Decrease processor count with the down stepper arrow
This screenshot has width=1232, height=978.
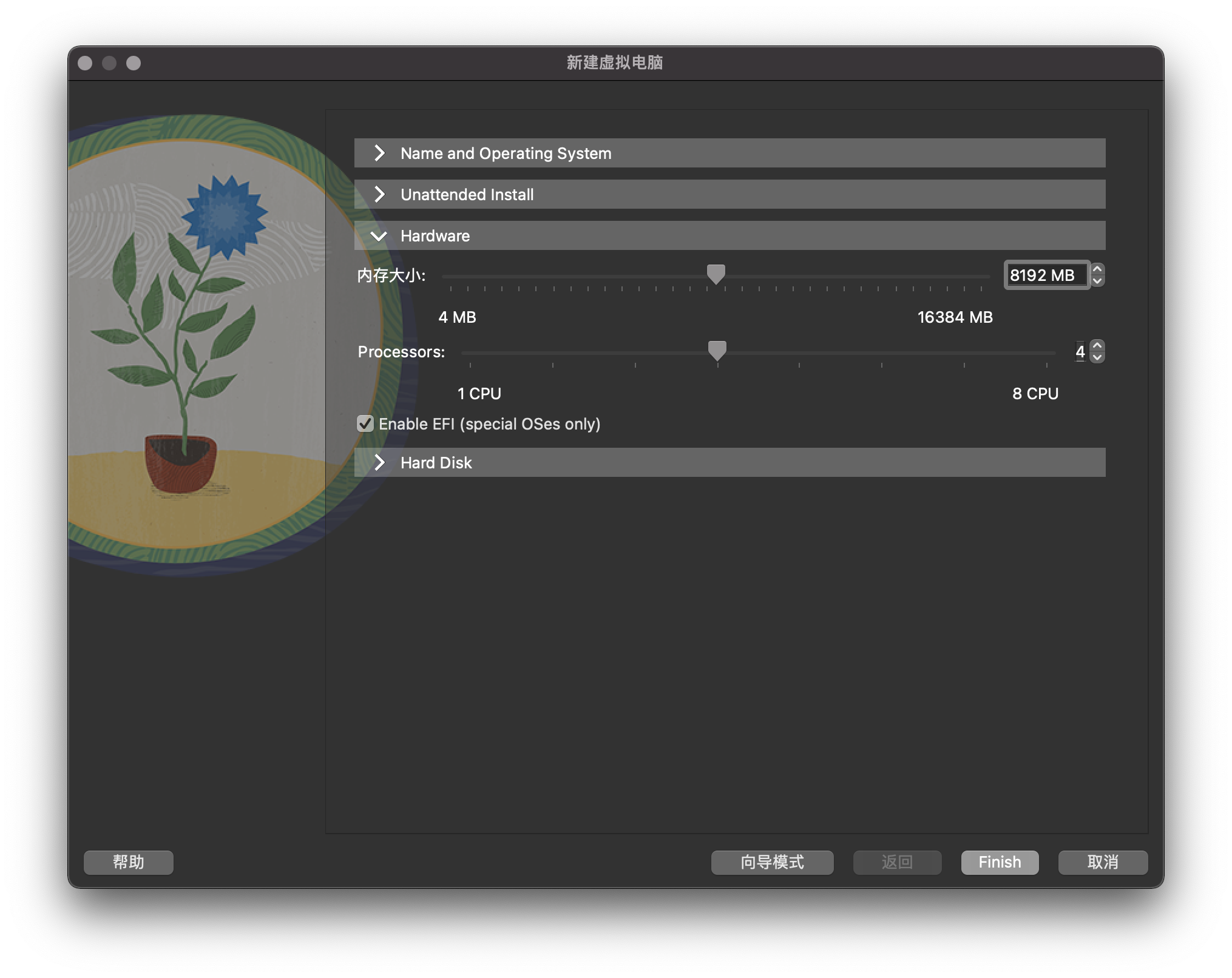(x=1097, y=358)
